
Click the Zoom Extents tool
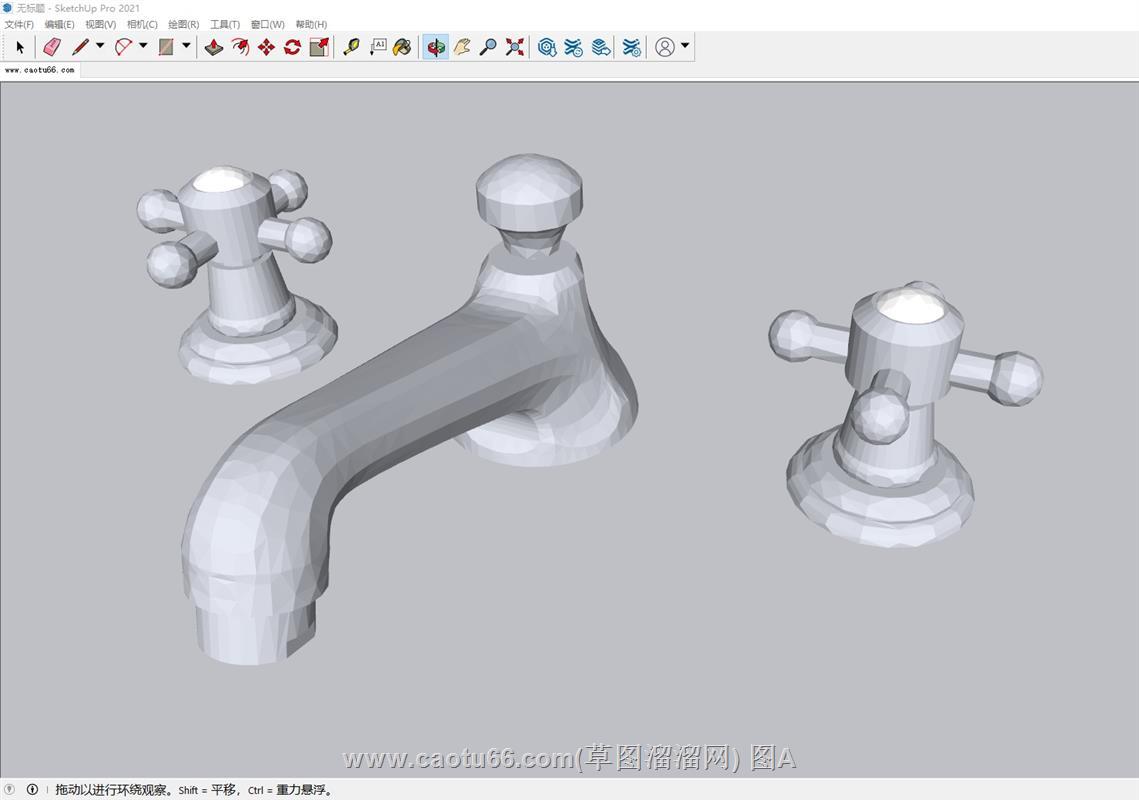point(515,47)
